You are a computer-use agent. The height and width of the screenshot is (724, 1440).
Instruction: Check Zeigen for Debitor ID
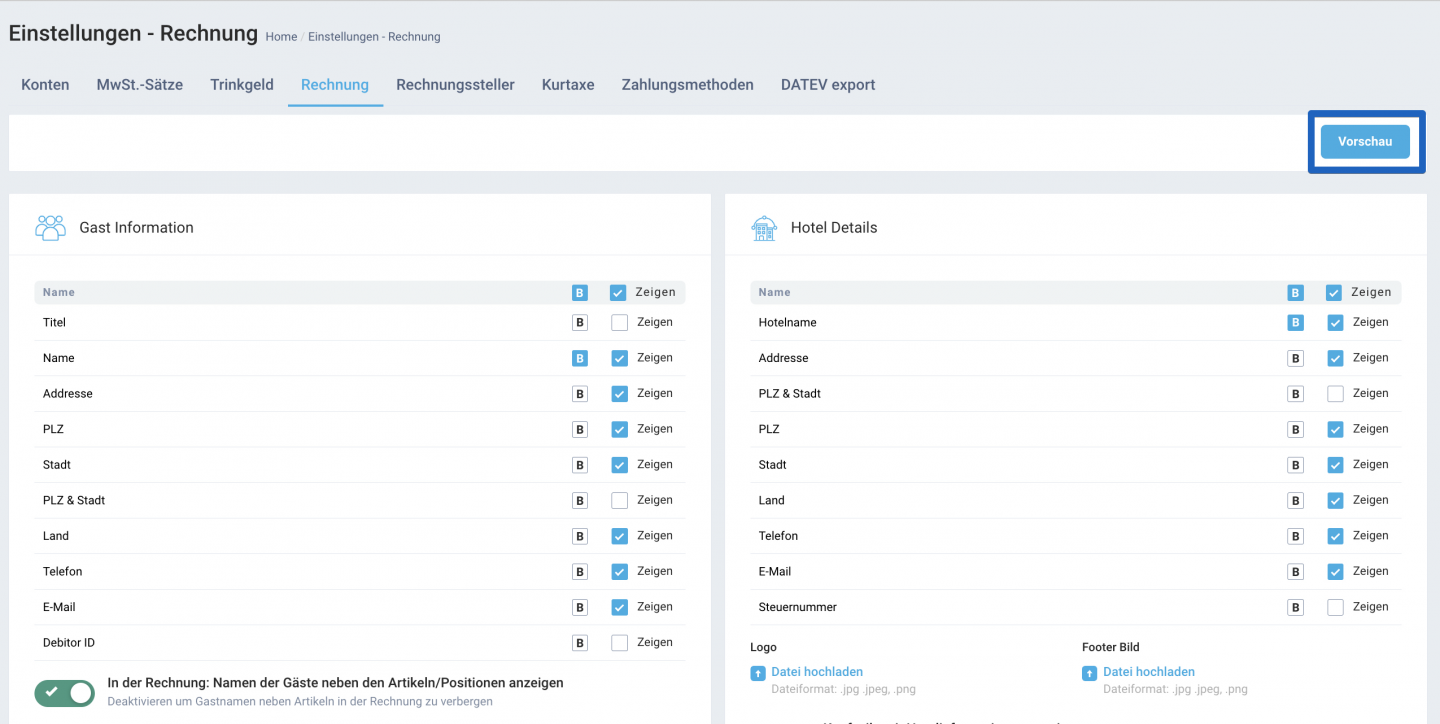pyautogui.click(x=620, y=643)
